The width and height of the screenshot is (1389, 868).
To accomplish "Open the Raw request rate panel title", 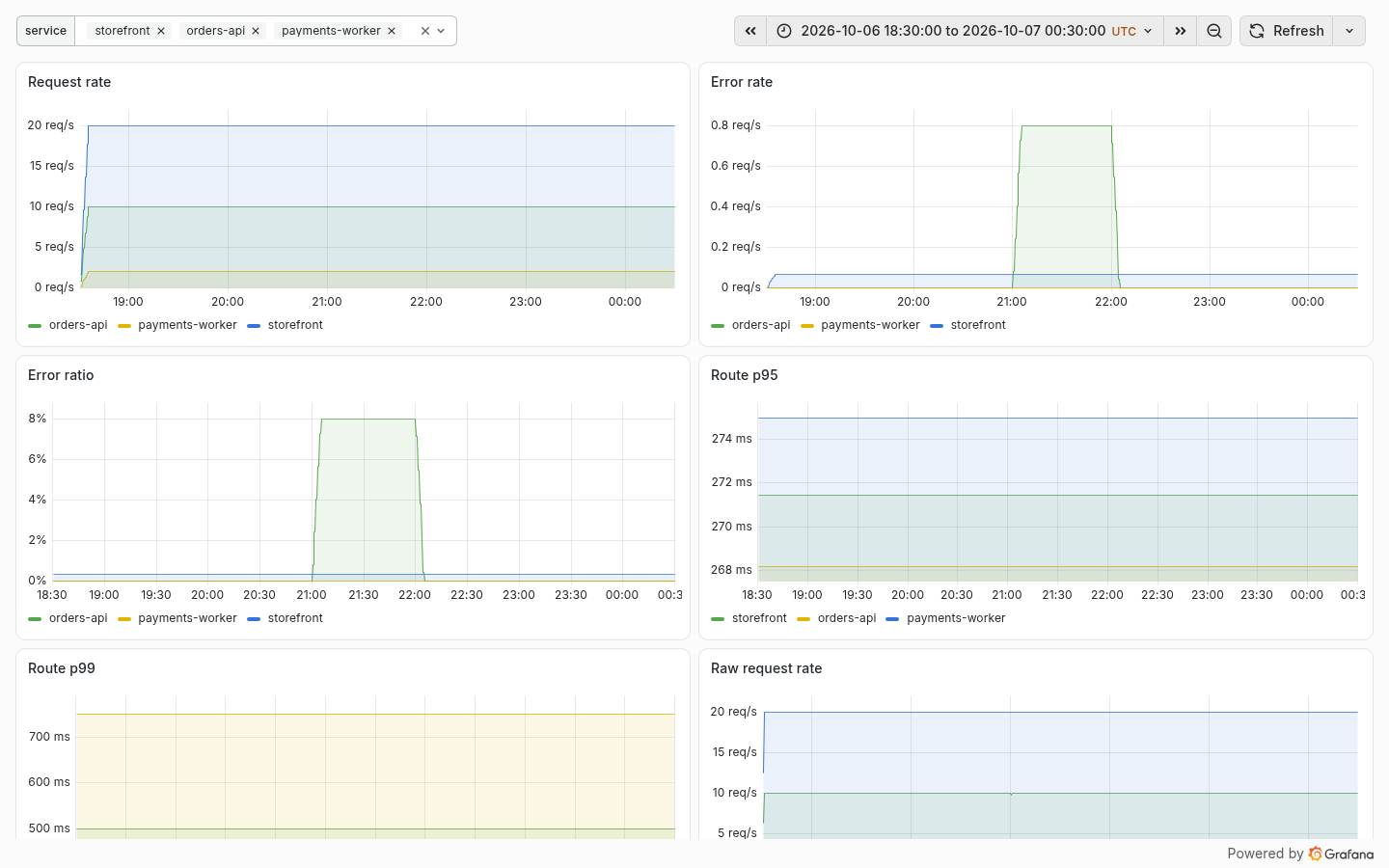I will [x=766, y=668].
